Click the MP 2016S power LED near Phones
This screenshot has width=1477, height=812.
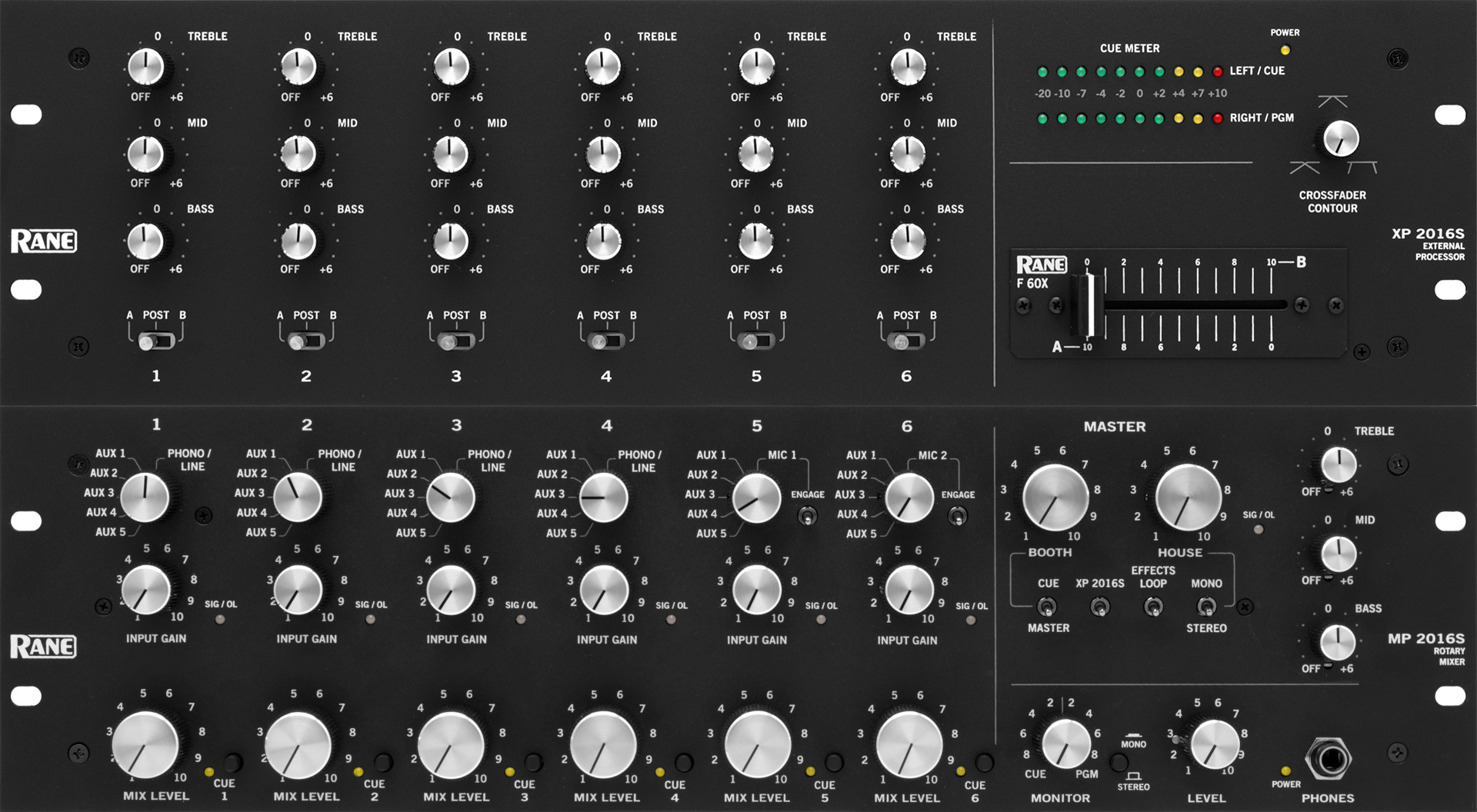(x=1285, y=770)
